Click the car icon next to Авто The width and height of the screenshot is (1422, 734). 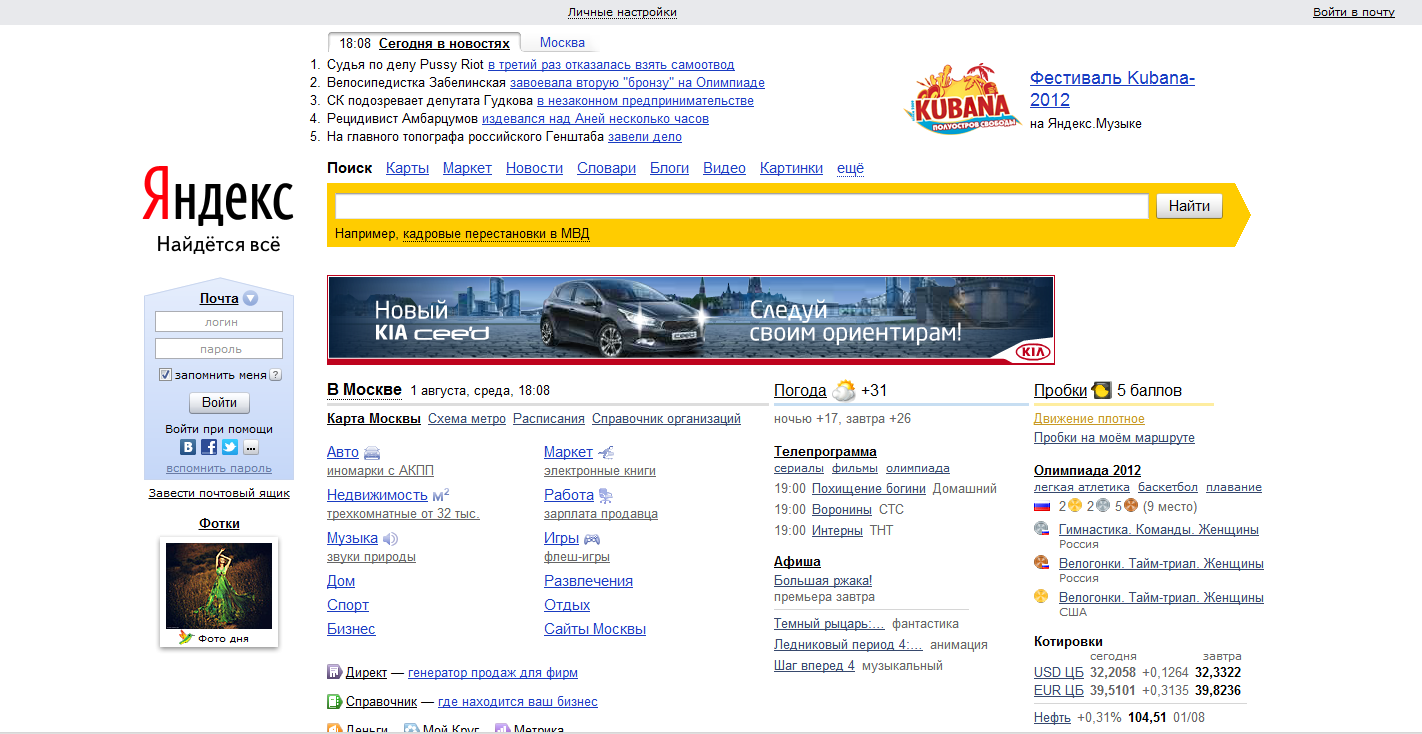(372, 452)
